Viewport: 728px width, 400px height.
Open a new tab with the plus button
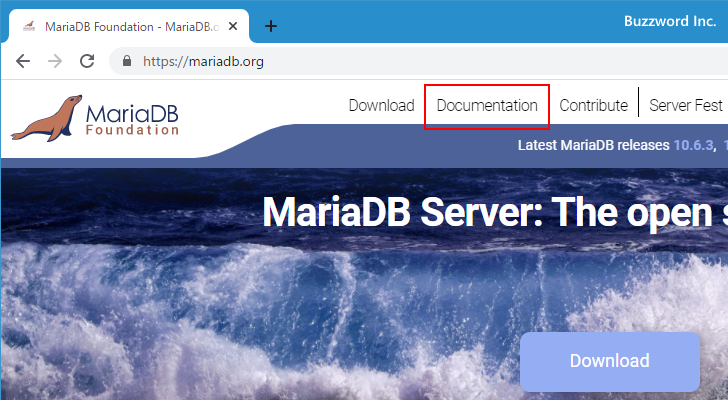point(270,26)
